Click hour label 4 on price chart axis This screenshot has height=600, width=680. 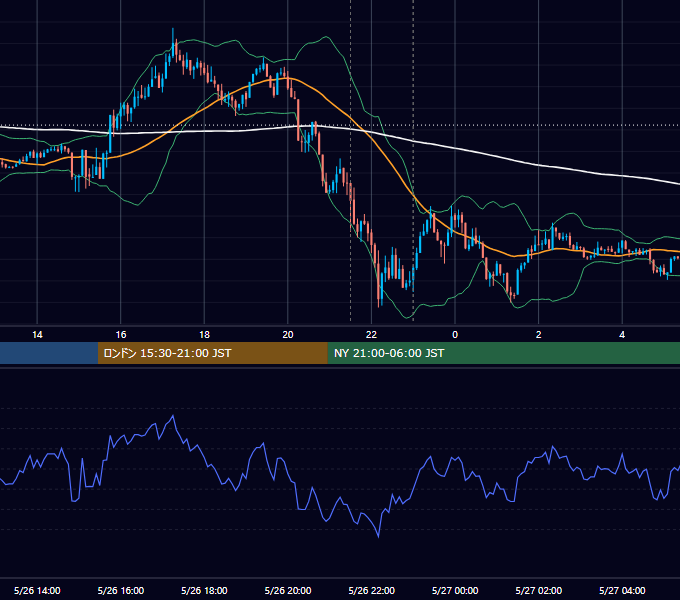tap(622, 335)
